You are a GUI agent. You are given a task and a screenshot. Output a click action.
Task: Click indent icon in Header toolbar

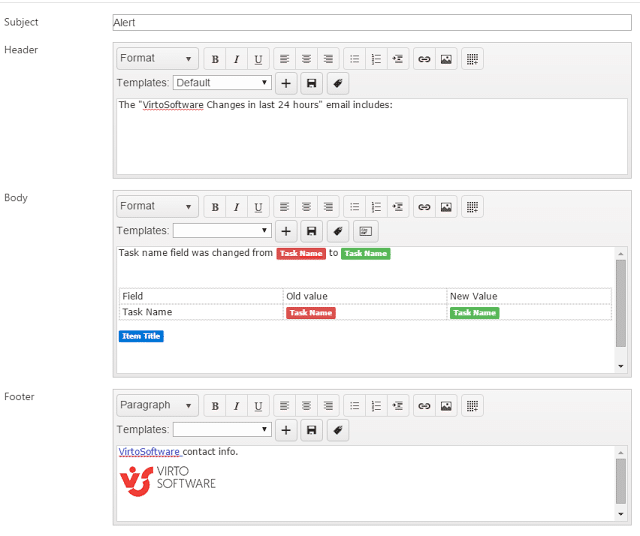click(398, 59)
